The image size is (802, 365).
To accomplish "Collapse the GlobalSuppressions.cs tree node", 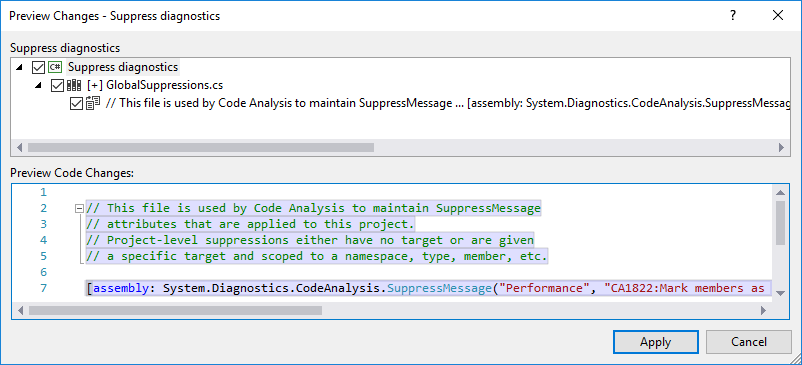I will [38, 85].
